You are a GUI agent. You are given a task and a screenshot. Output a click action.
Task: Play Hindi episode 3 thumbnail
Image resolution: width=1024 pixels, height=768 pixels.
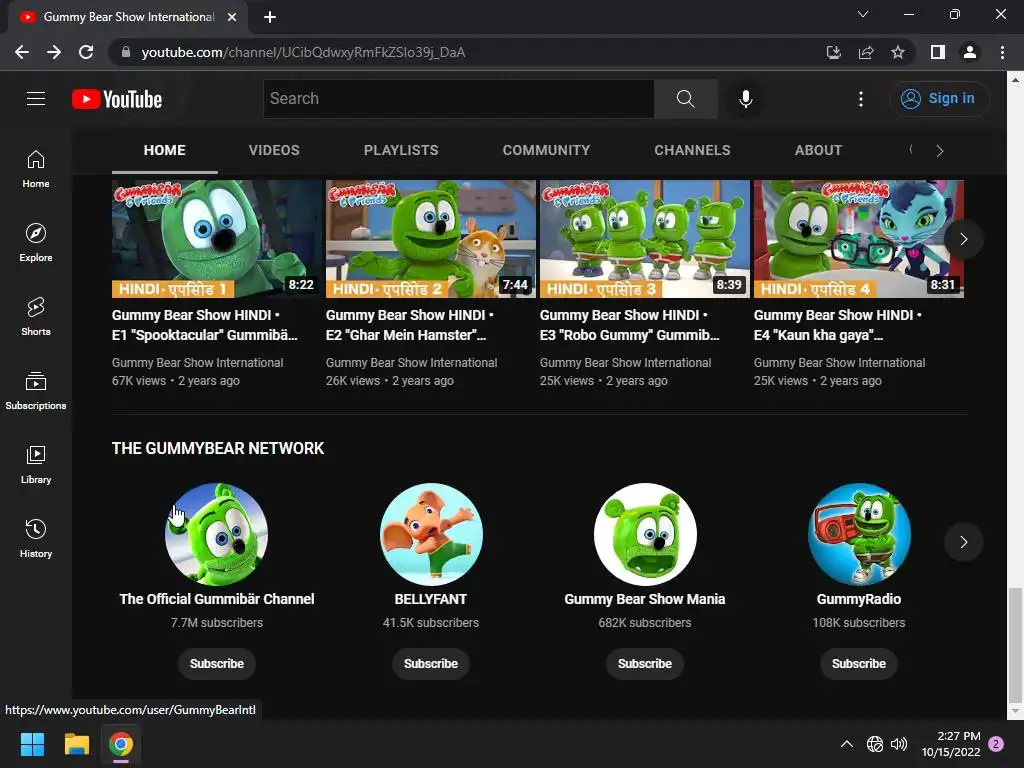tap(645, 239)
